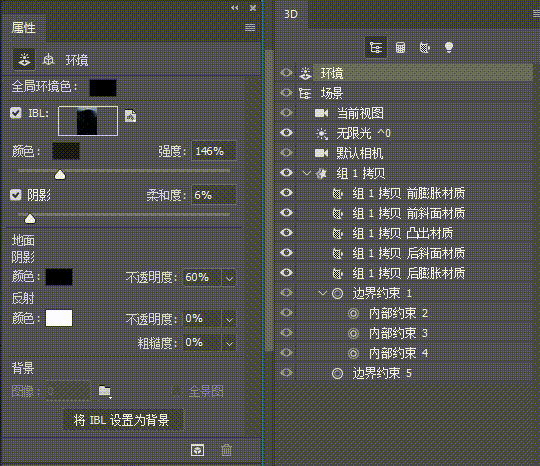Image resolution: width=540 pixels, height=466 pixels.
Task: Click 将 IBL 设置为背景 button
Action: point(123,420)
